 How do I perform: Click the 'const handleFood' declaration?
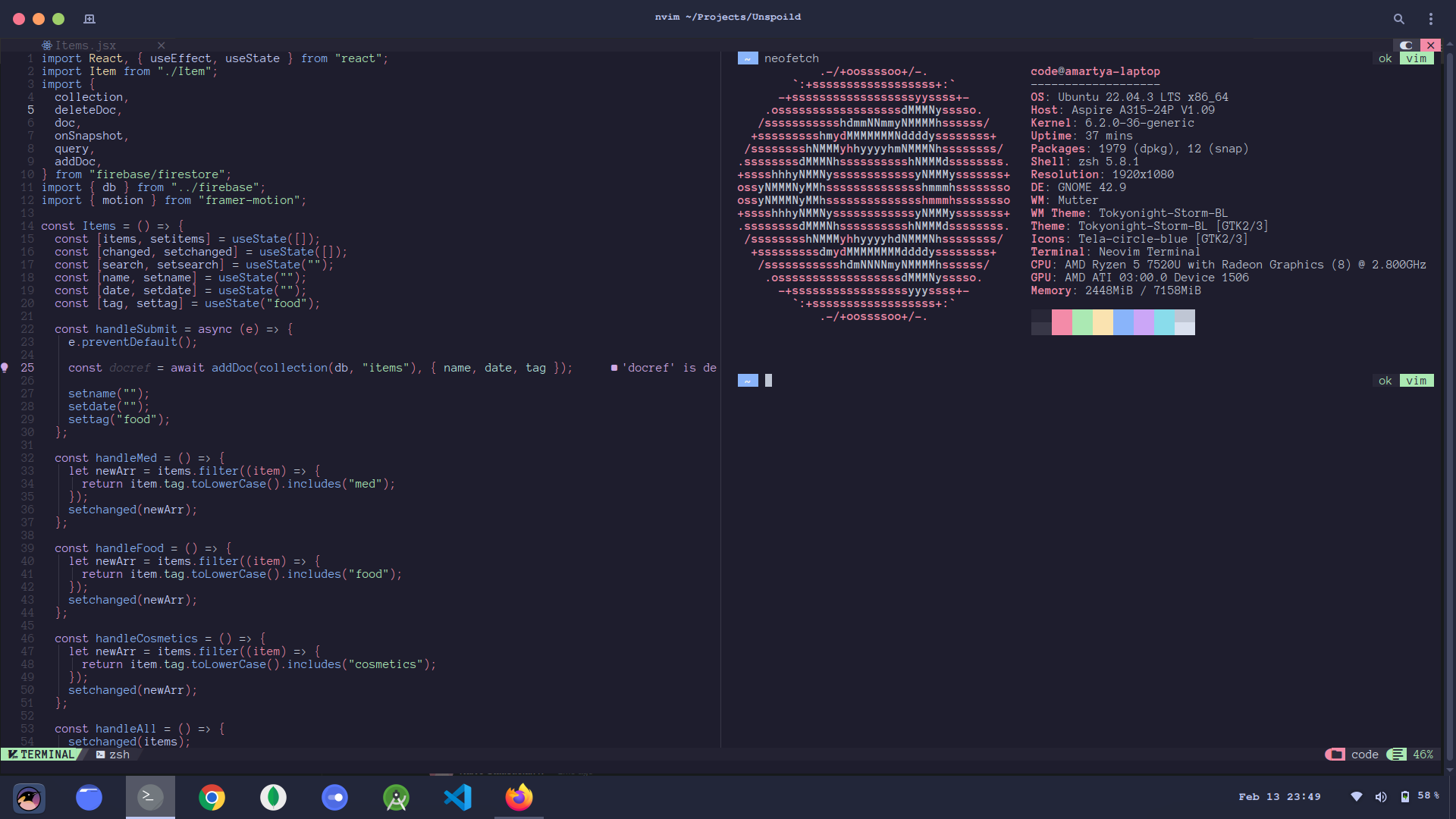tap(143, 548)
